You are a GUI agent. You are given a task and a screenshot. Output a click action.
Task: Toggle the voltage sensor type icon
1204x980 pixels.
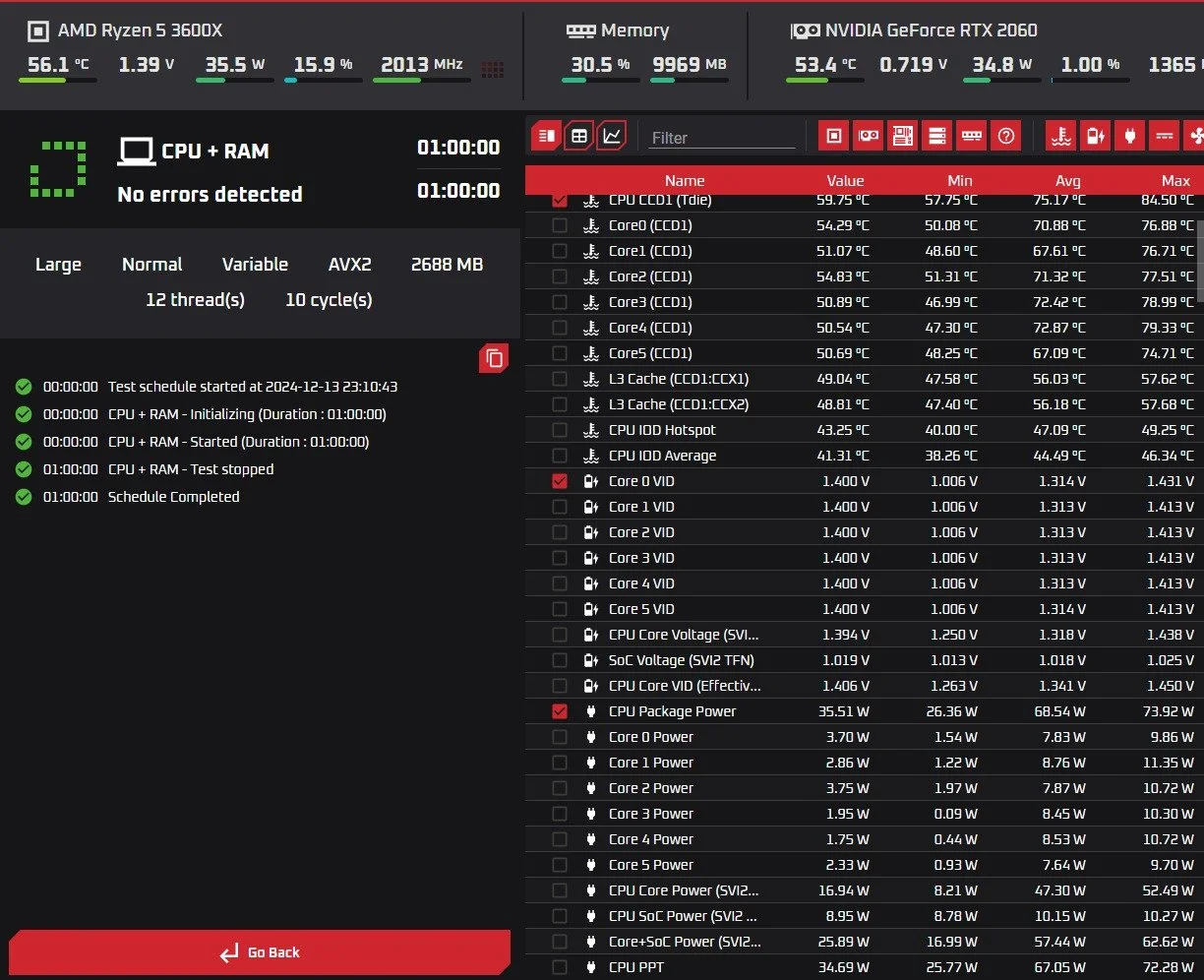[1095, 136]
